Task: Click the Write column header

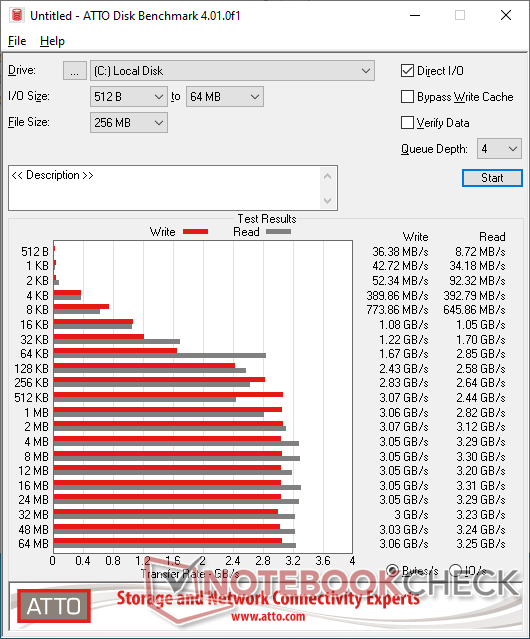Action: coord(416,237)
